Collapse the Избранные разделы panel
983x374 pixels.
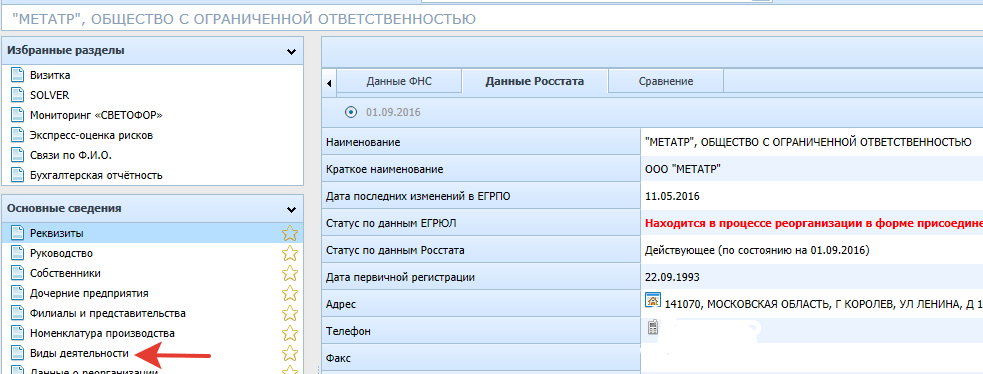tap(291, 52)
